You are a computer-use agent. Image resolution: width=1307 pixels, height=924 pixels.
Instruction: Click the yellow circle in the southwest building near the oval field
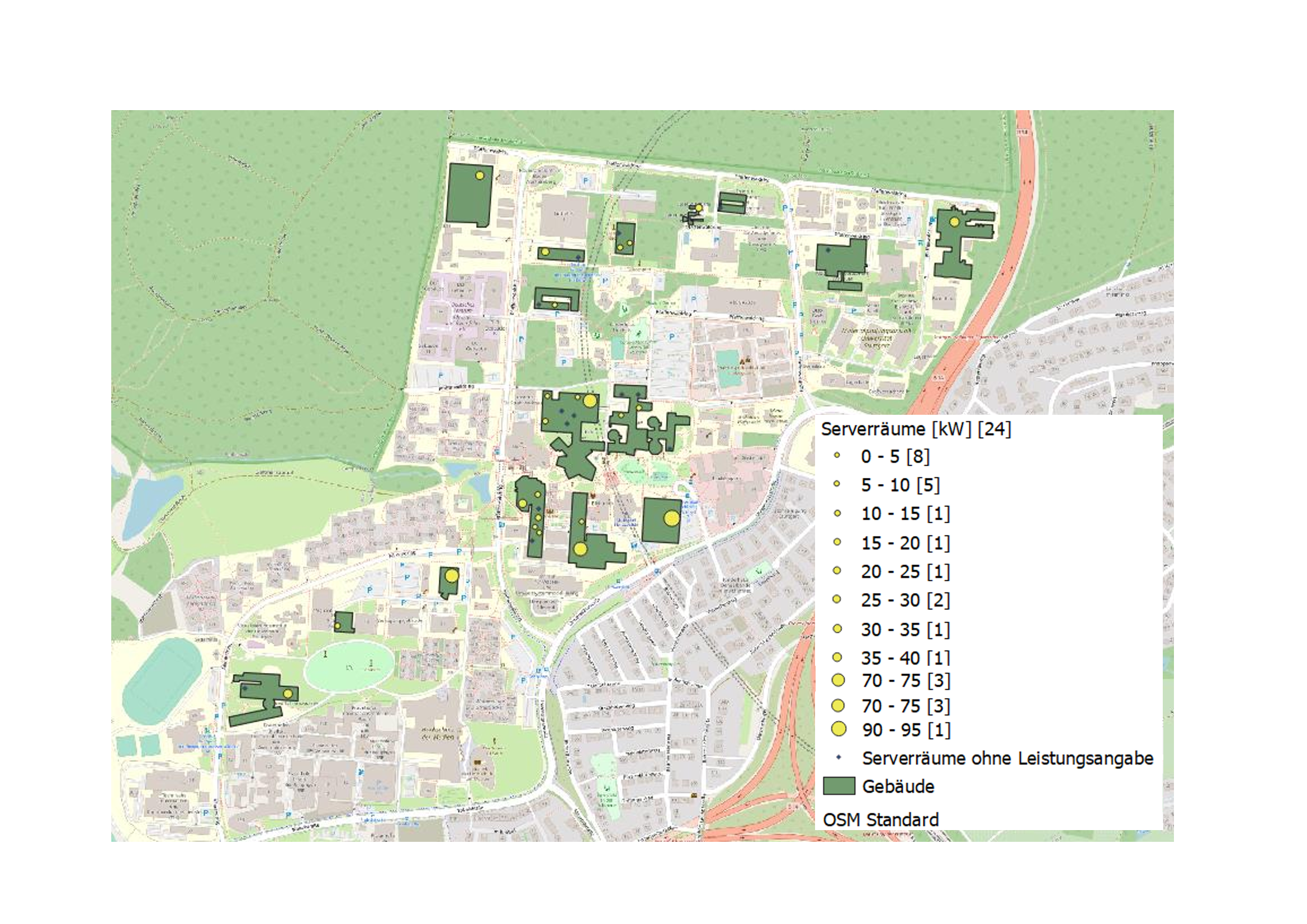click(x=288, y=694)
